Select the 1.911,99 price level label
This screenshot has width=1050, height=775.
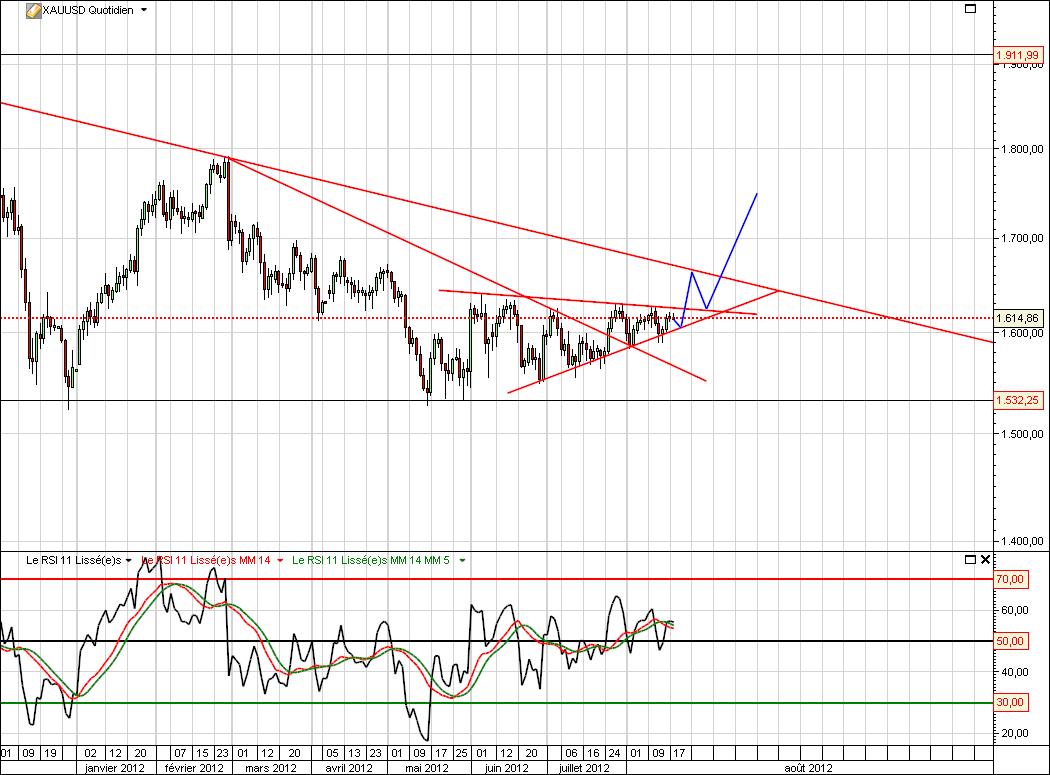[x=1018, y=54]
